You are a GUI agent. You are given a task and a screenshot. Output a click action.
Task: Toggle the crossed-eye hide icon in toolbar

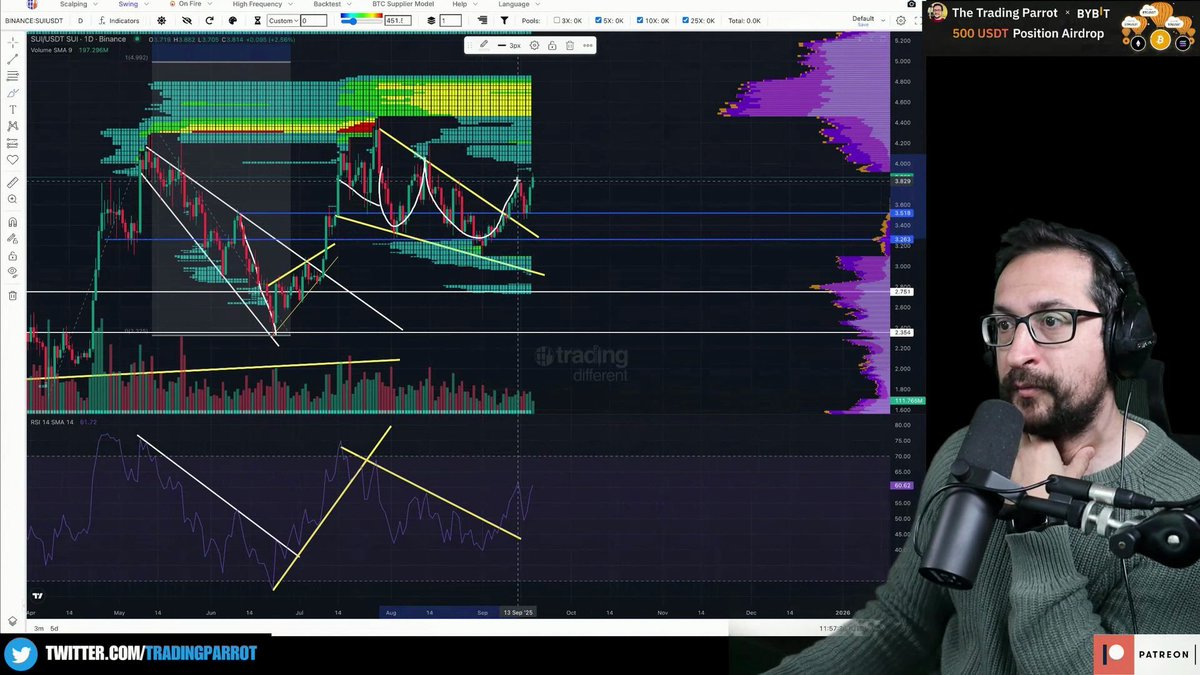click(x=186, y=20)
